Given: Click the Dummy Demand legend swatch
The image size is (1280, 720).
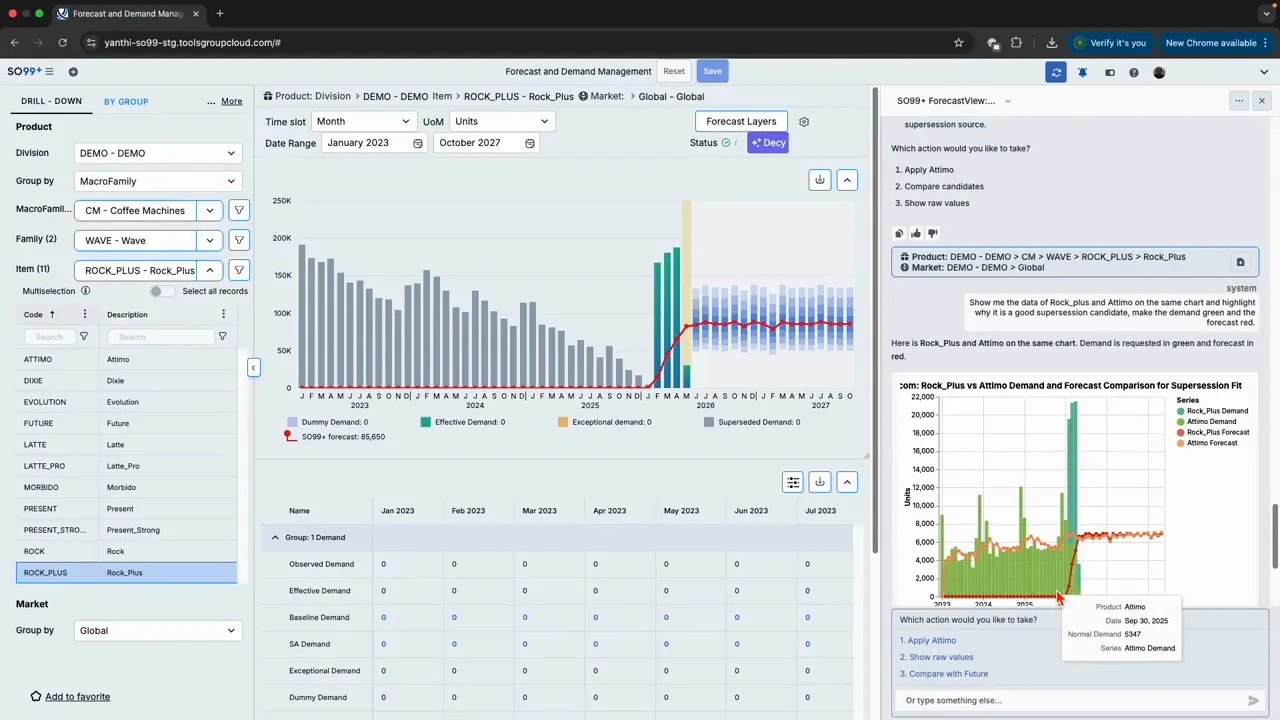Looking at the screenshot, I should [x=292, y=422].
